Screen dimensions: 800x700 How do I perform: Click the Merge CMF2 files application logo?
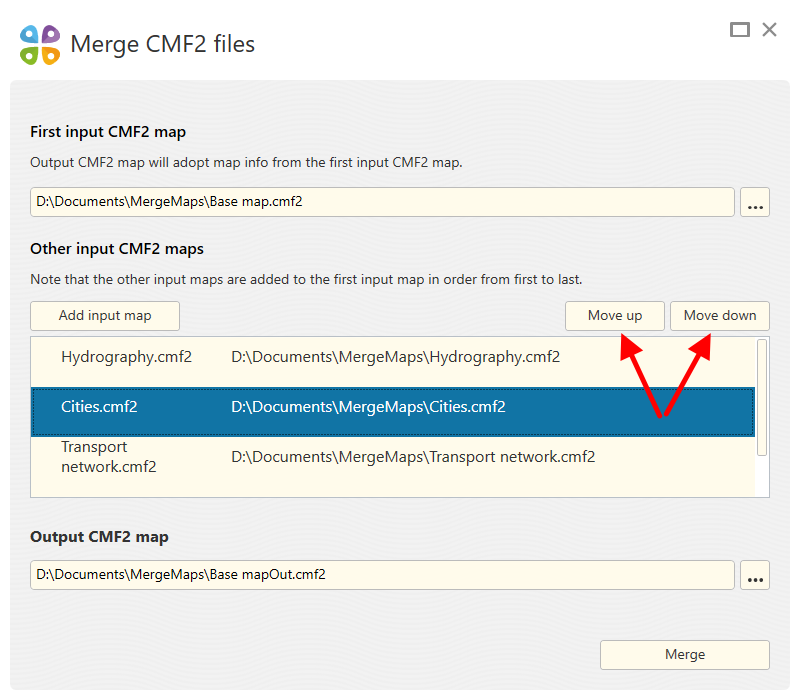click(39, 44)
